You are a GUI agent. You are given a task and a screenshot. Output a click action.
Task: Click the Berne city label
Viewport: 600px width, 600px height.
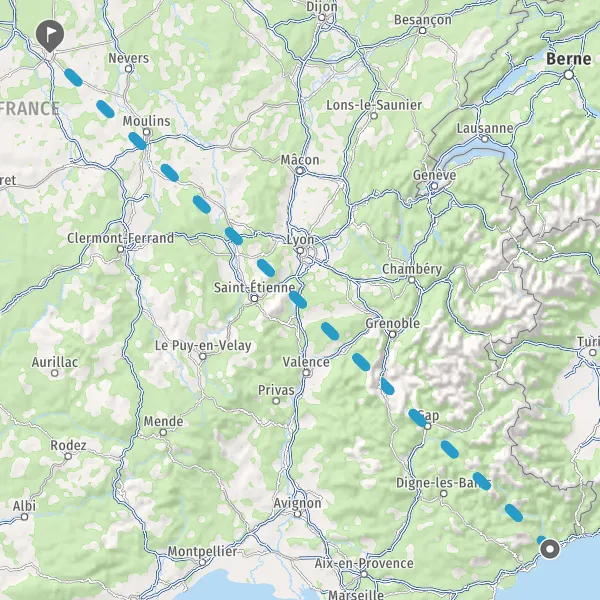click(569, 59)
